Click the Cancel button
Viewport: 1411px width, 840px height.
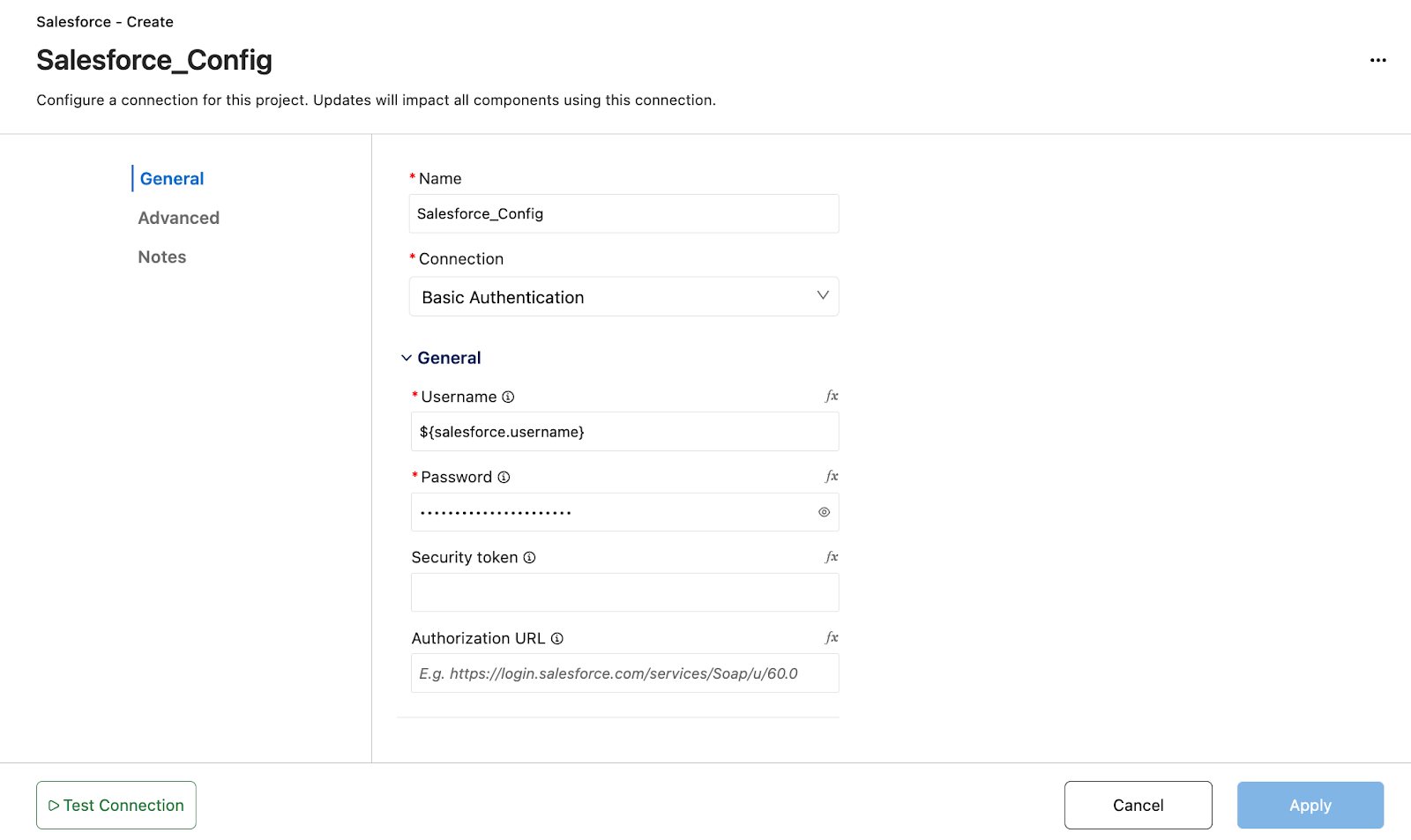click(x=1138, y=805)
